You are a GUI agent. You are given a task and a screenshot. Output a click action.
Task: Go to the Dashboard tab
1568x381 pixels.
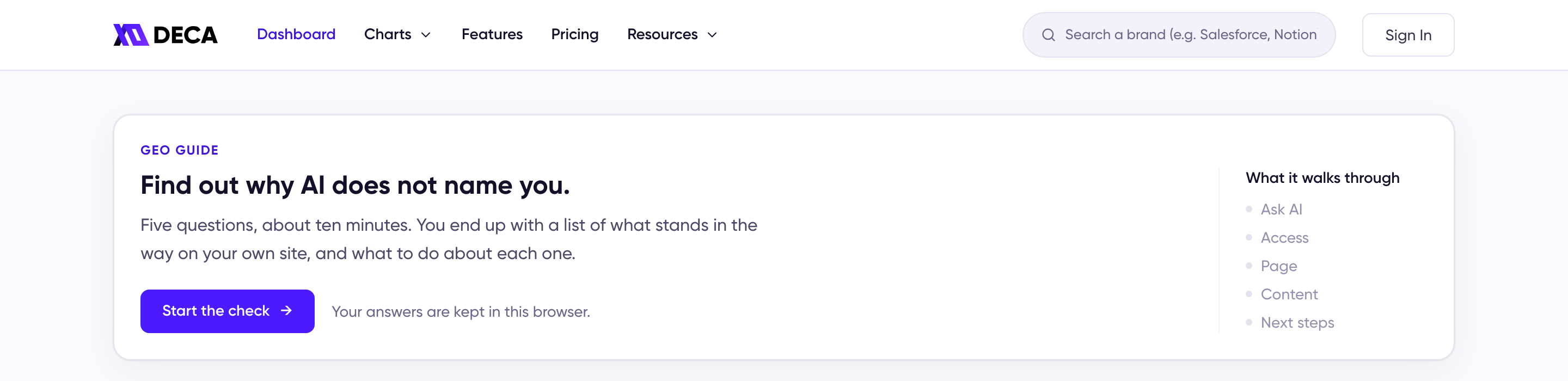296,34
